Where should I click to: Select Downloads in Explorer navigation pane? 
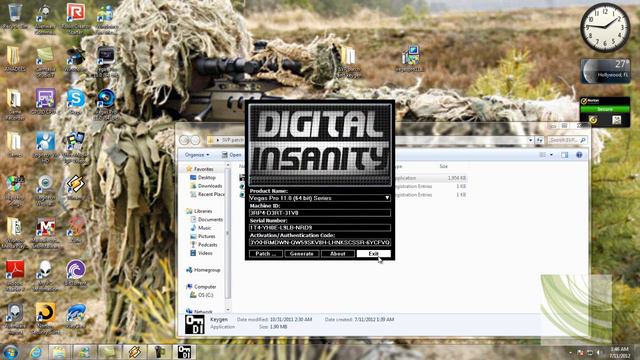[207, 186]
